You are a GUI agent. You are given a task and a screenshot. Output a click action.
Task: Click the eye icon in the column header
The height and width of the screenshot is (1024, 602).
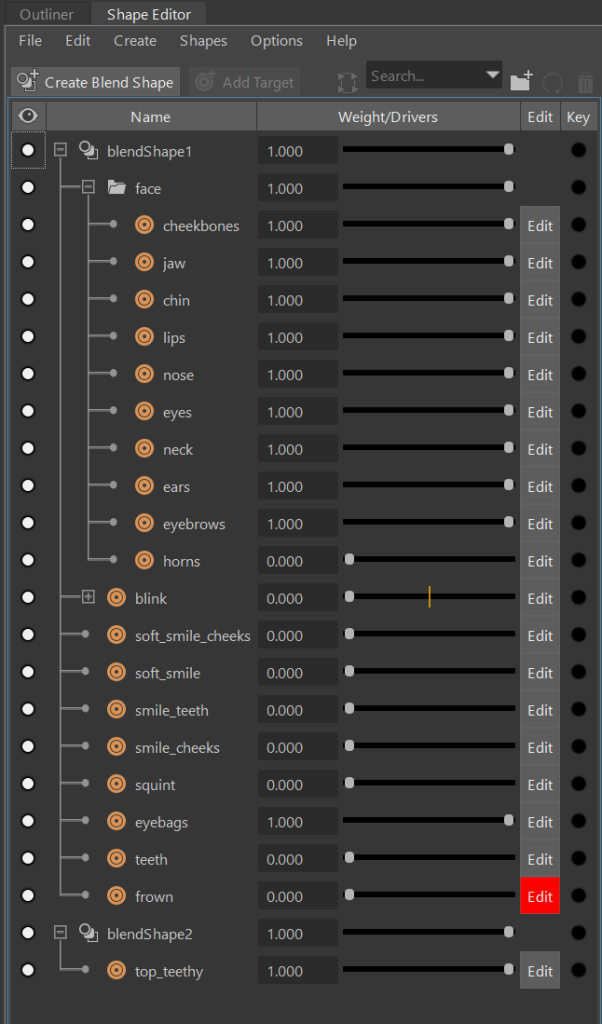pos(28,116)
